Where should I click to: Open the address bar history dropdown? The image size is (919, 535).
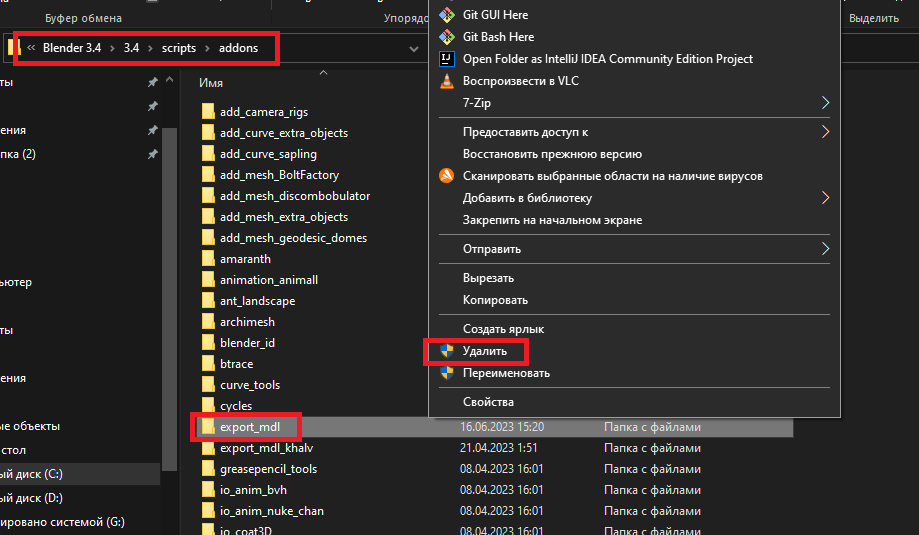tap(414, 49)
